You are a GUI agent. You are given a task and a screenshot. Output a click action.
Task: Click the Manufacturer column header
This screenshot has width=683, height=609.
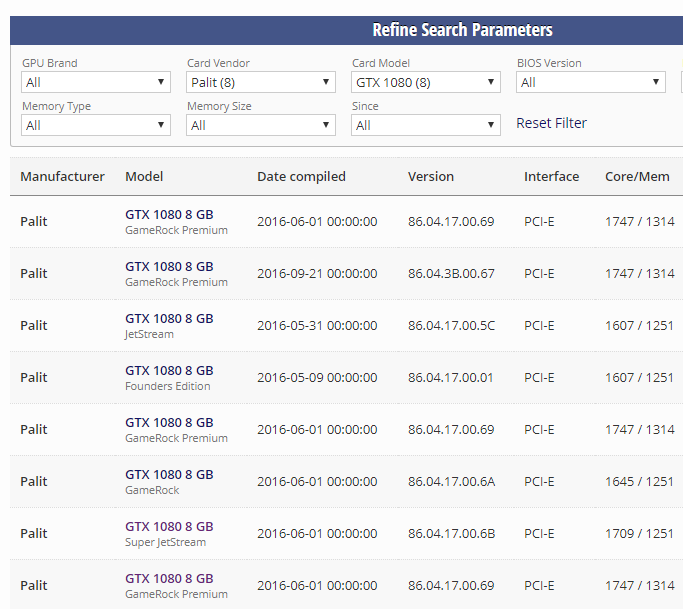(62, 176)
